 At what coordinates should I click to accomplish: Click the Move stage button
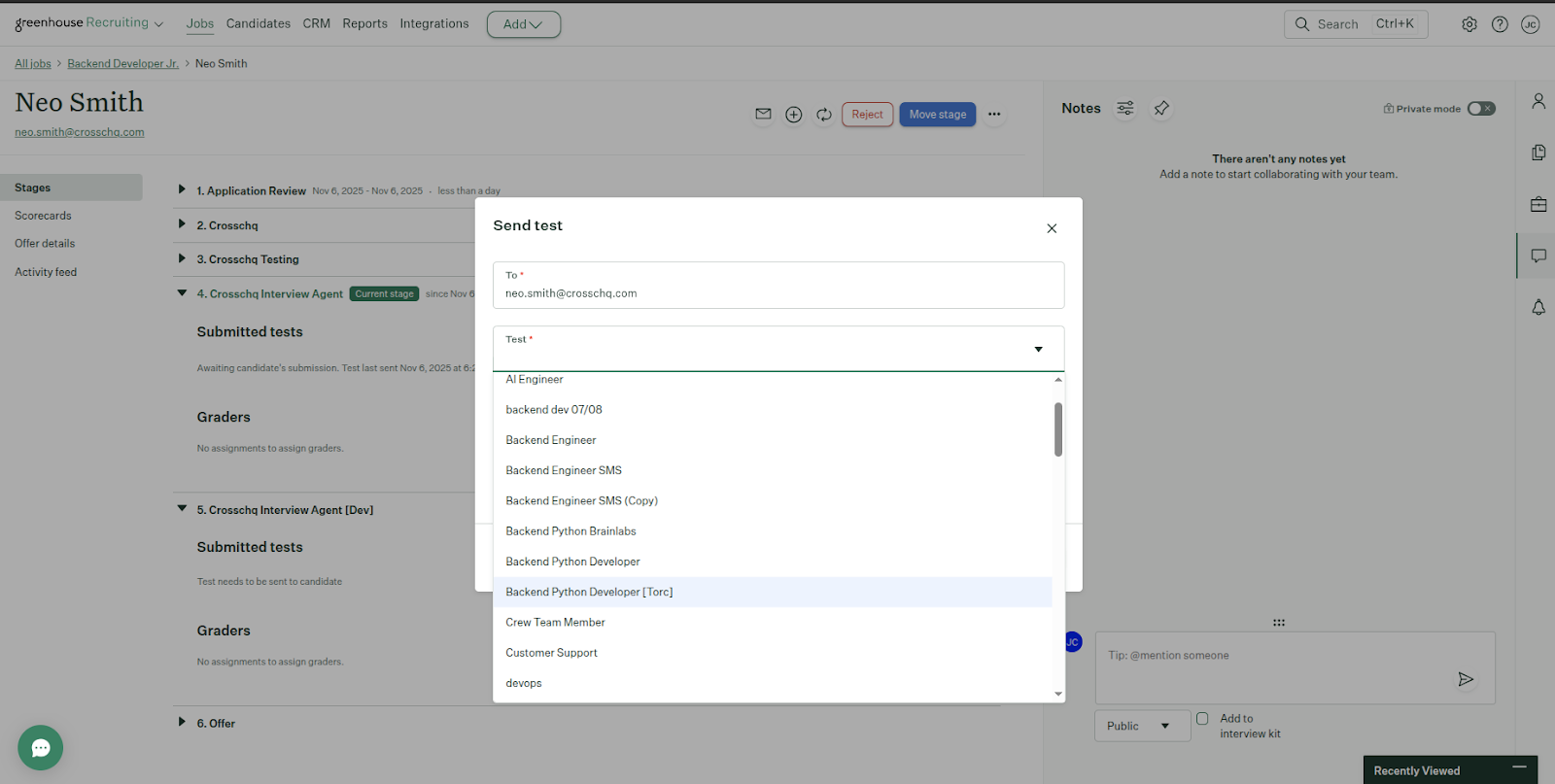tap(937, 115)
